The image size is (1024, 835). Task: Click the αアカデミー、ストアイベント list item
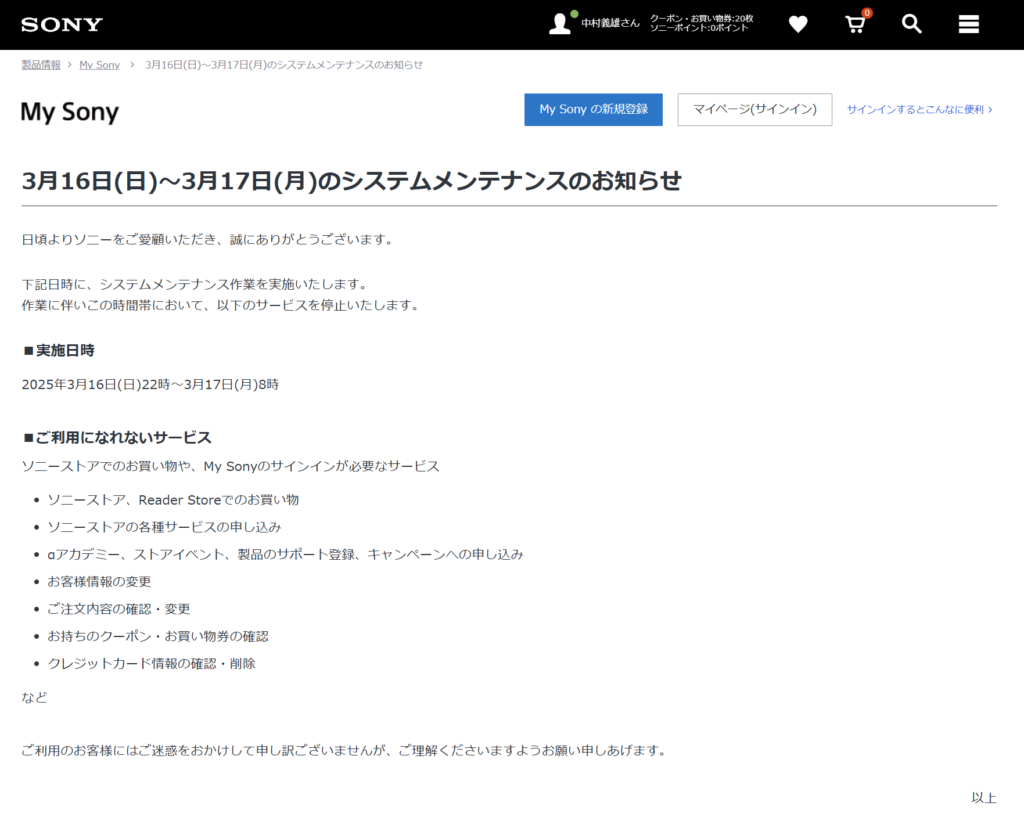pyautogui.click(x=285, y=554)
